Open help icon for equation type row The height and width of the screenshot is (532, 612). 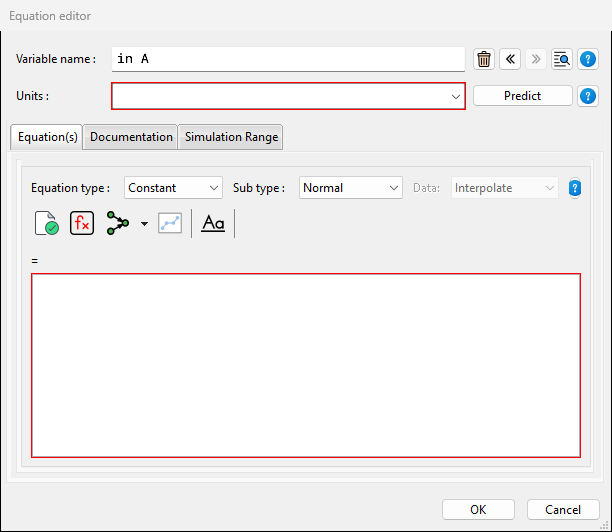tap(575, 188)
